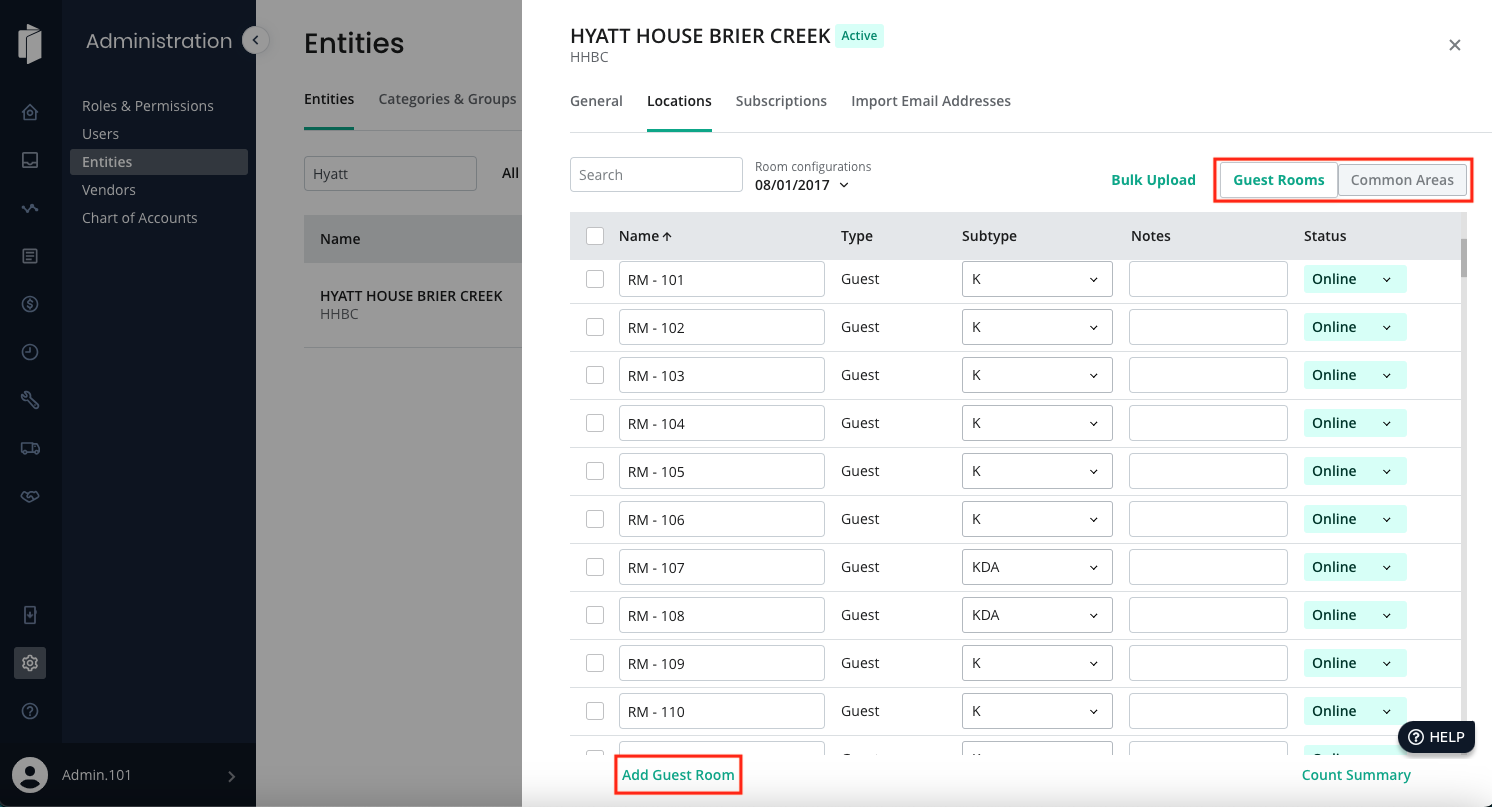This screenshot has width=1492, height=807.
Task: Check the box for RM - 105
Action: click(x=595, y=471)
